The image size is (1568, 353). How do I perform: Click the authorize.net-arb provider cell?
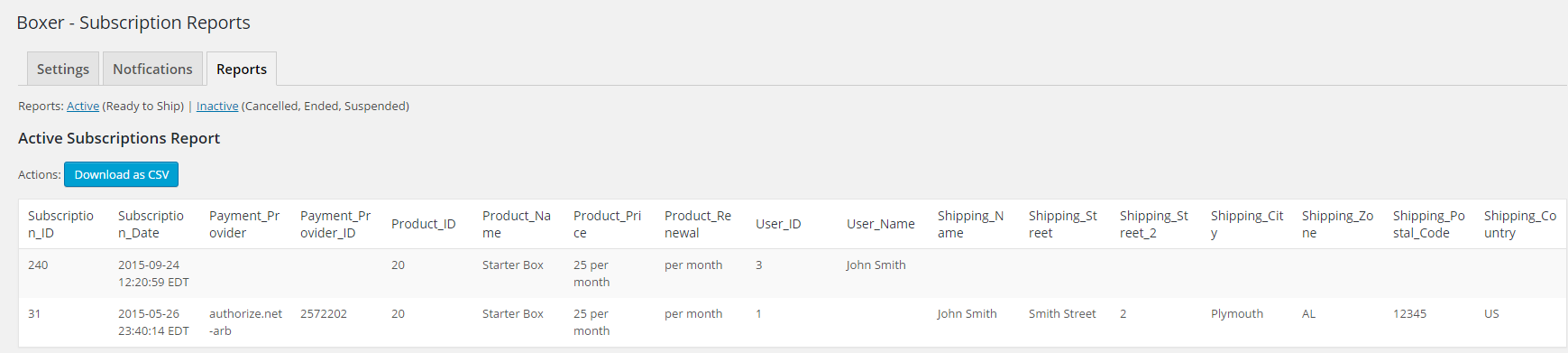[245, 322]
